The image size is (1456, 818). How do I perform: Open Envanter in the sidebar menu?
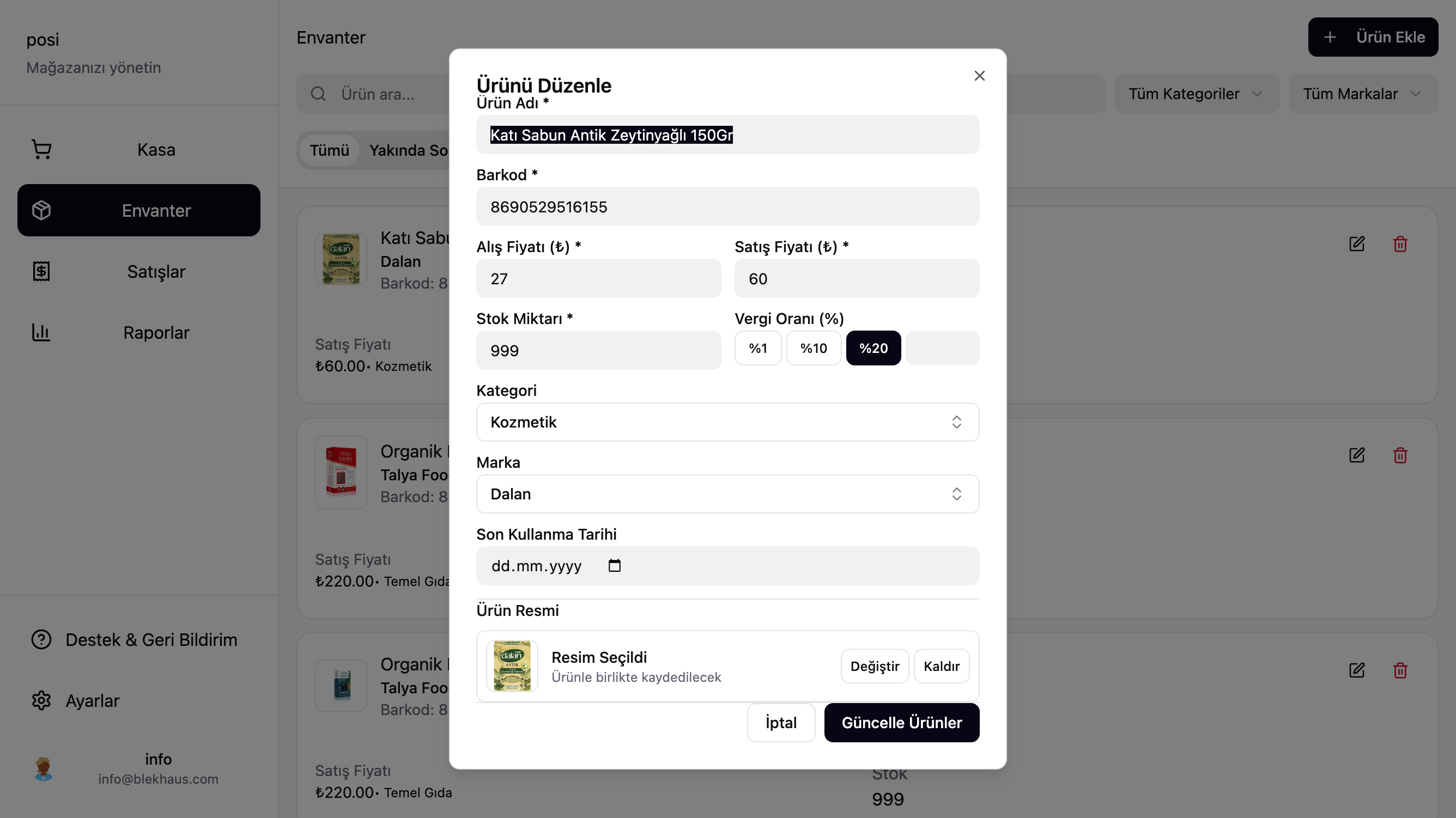point(138,211)
